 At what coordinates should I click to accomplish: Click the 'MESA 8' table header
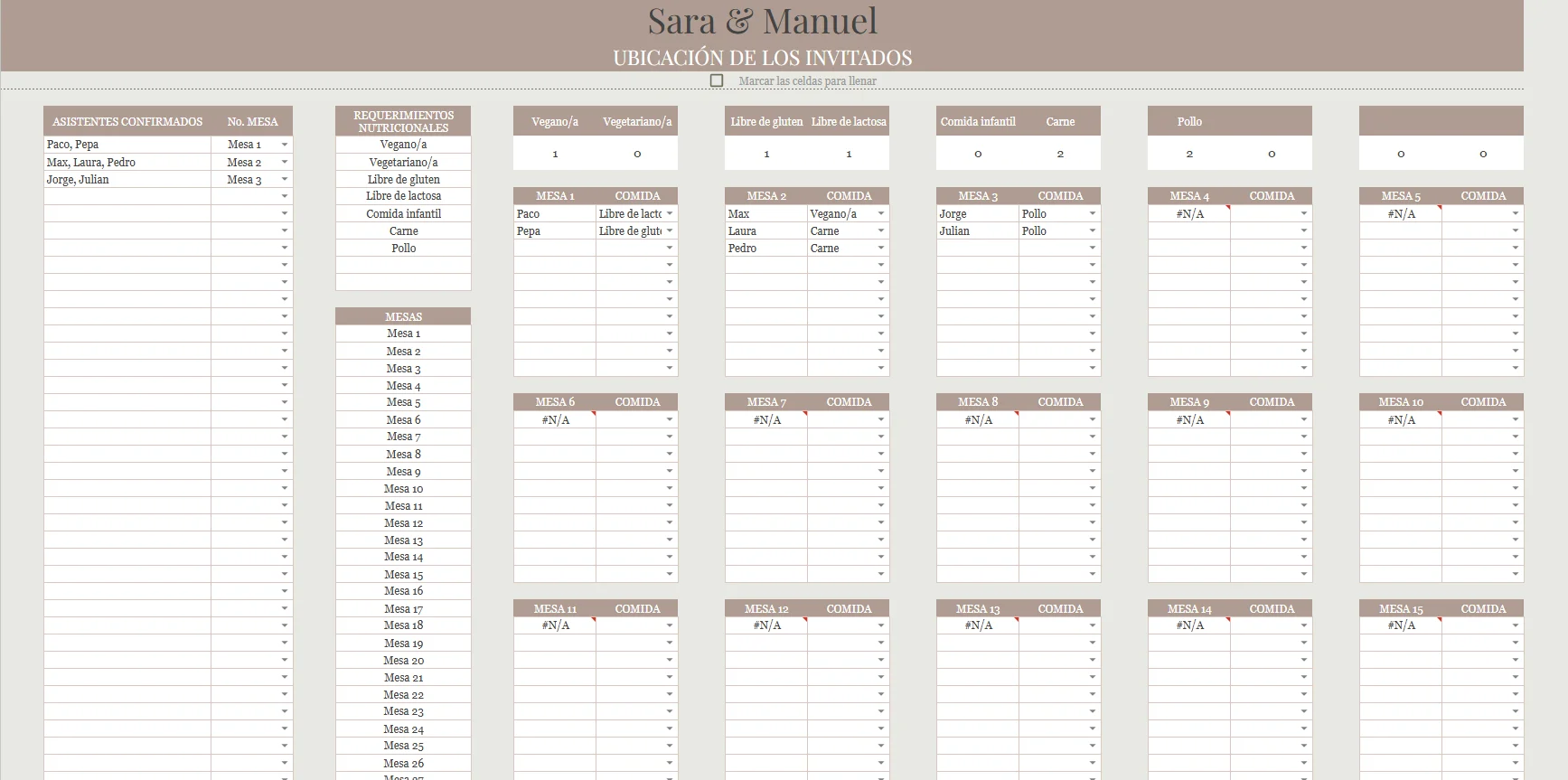978,402
